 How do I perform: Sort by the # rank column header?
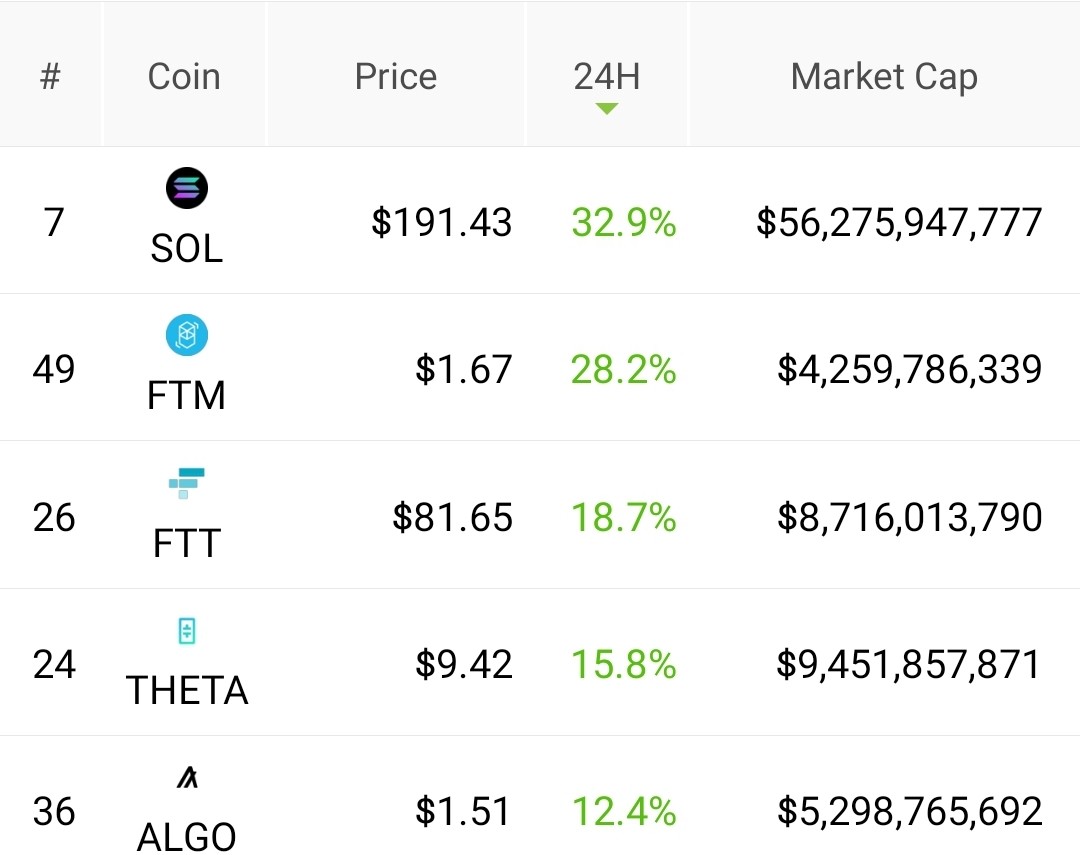pyautogui.click(x=50, y=76)
